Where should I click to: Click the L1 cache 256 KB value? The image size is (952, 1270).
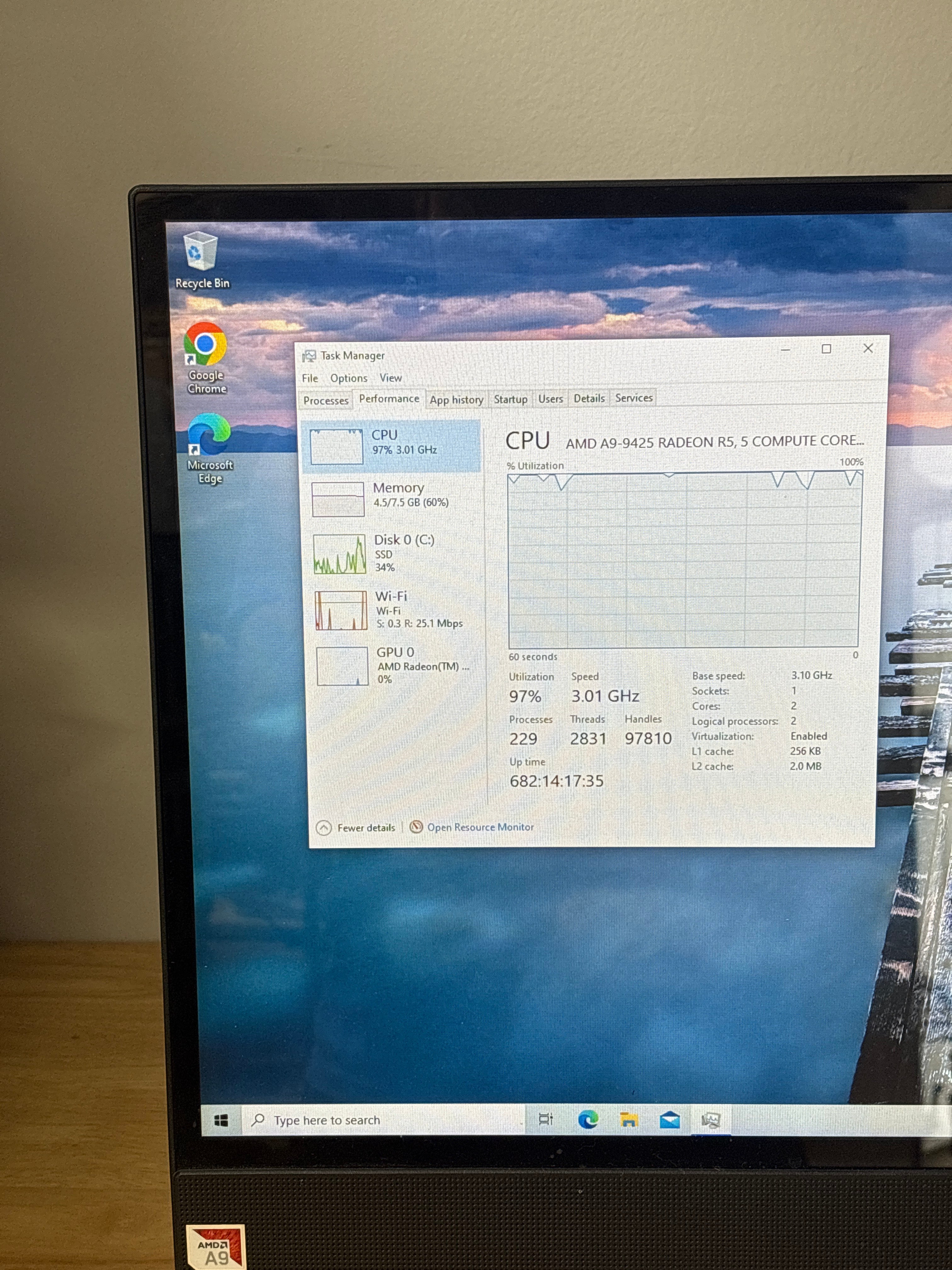coord(805,751)
